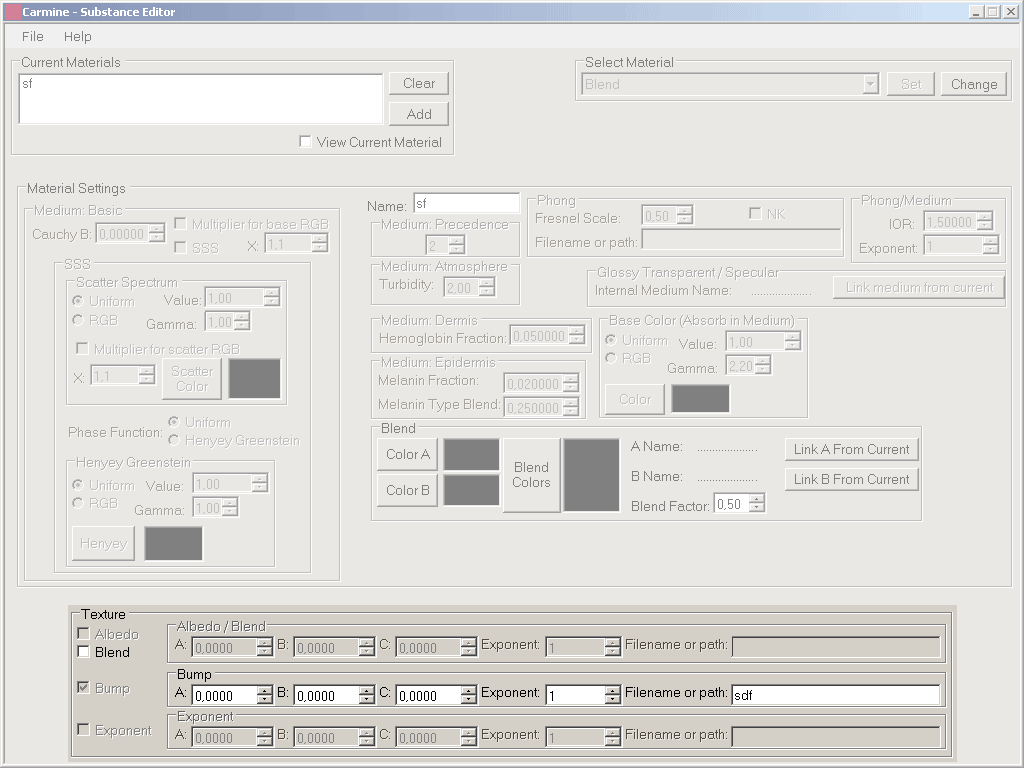Open the File menu
The width and height of the screenshot is (1024, 768).
[x=33, y=36]
